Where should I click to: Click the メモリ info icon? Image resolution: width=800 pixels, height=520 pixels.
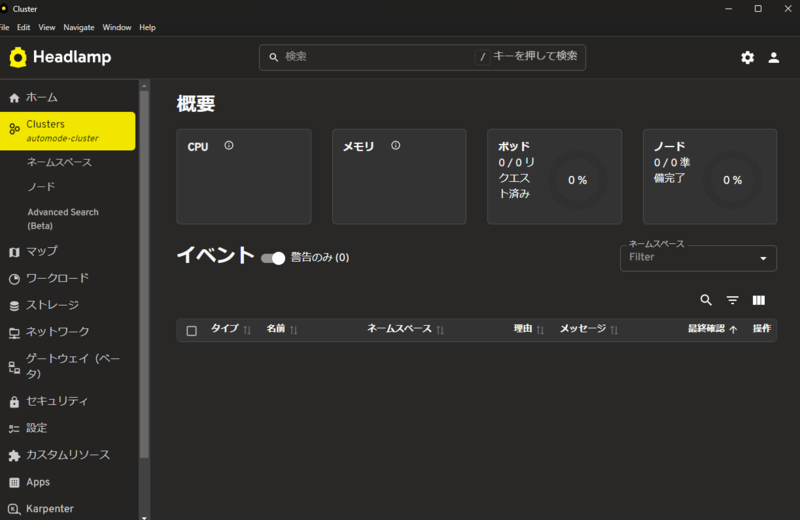395,145
